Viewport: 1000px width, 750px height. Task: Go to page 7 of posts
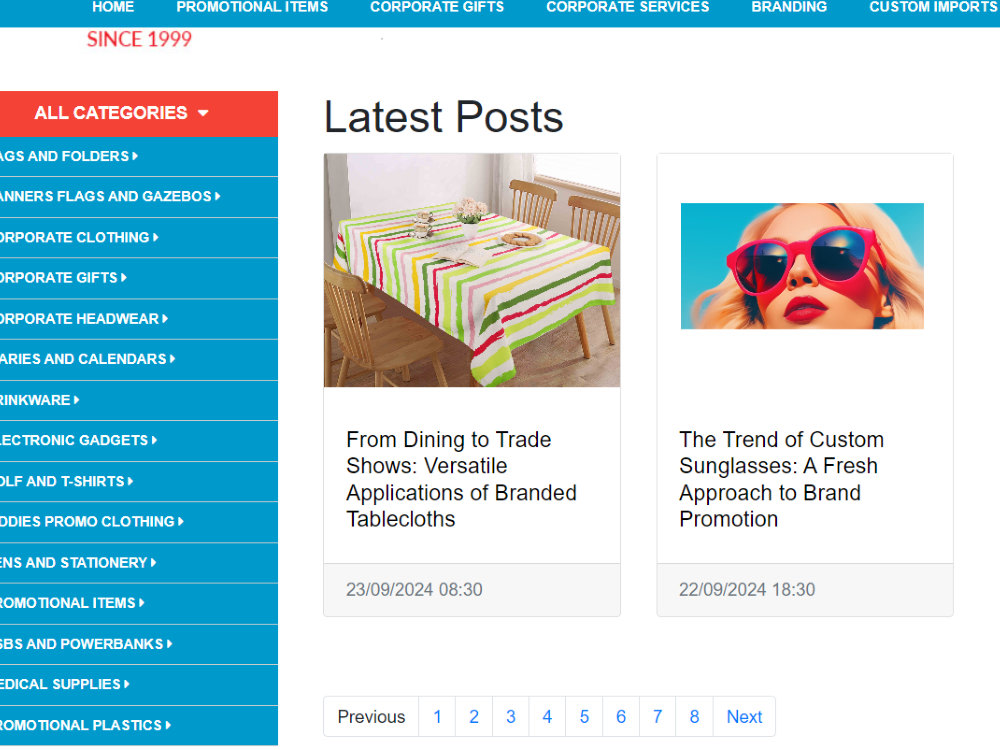pyautogui.click(x=658, y=717)
